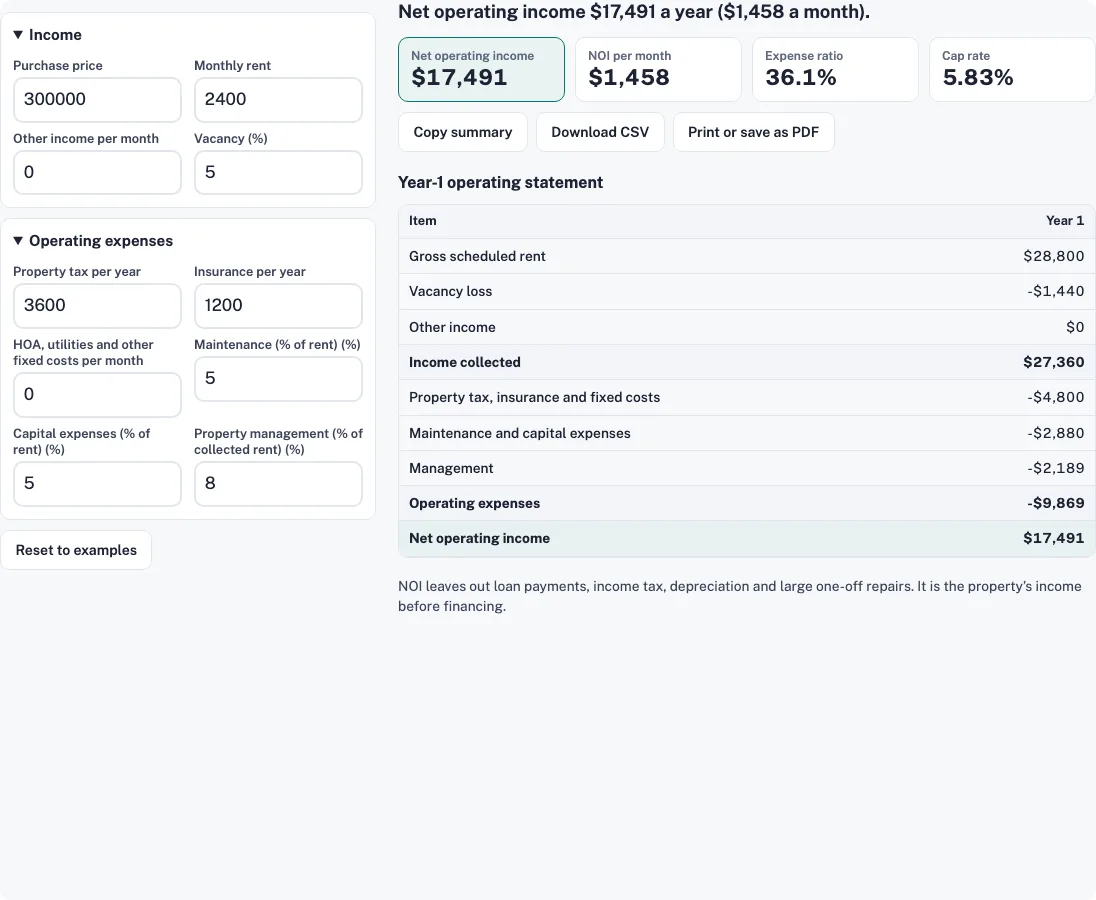The image size is (1096, 900).
Task: Select the Other income per month field
Action: click(97, 173)
